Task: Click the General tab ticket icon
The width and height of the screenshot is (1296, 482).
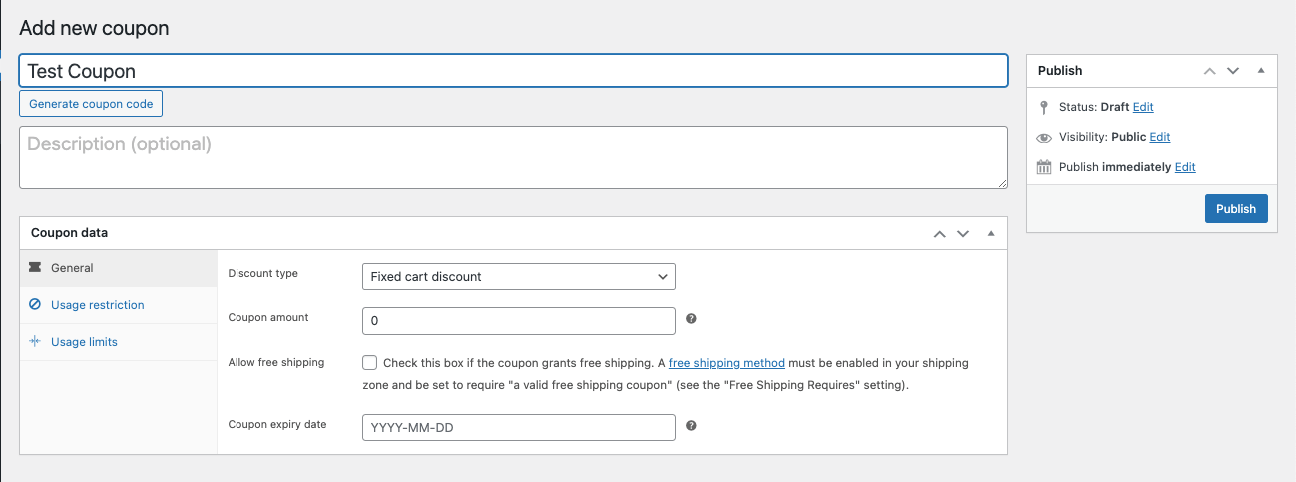Action: coord(36,268)
